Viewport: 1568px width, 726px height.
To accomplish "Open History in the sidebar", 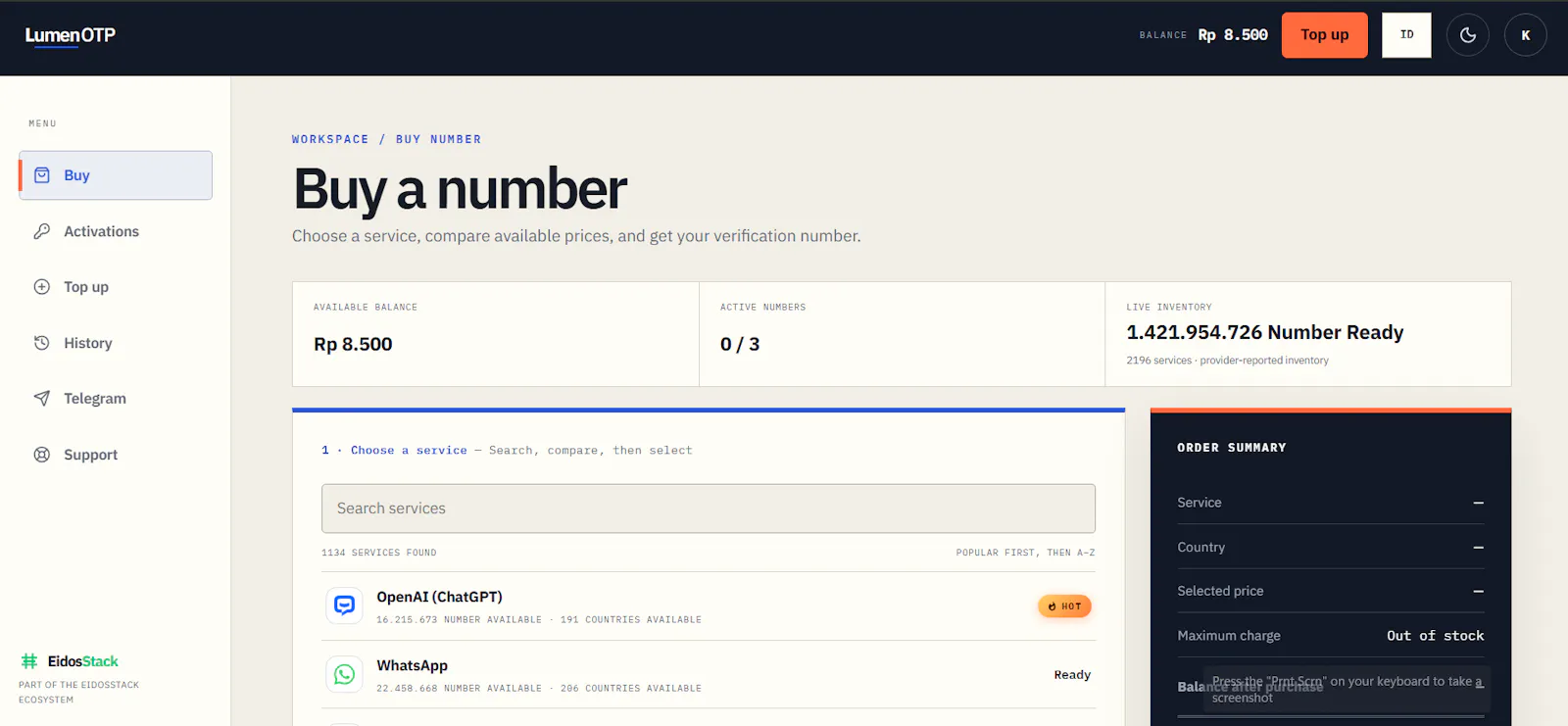I will point(116,343).
